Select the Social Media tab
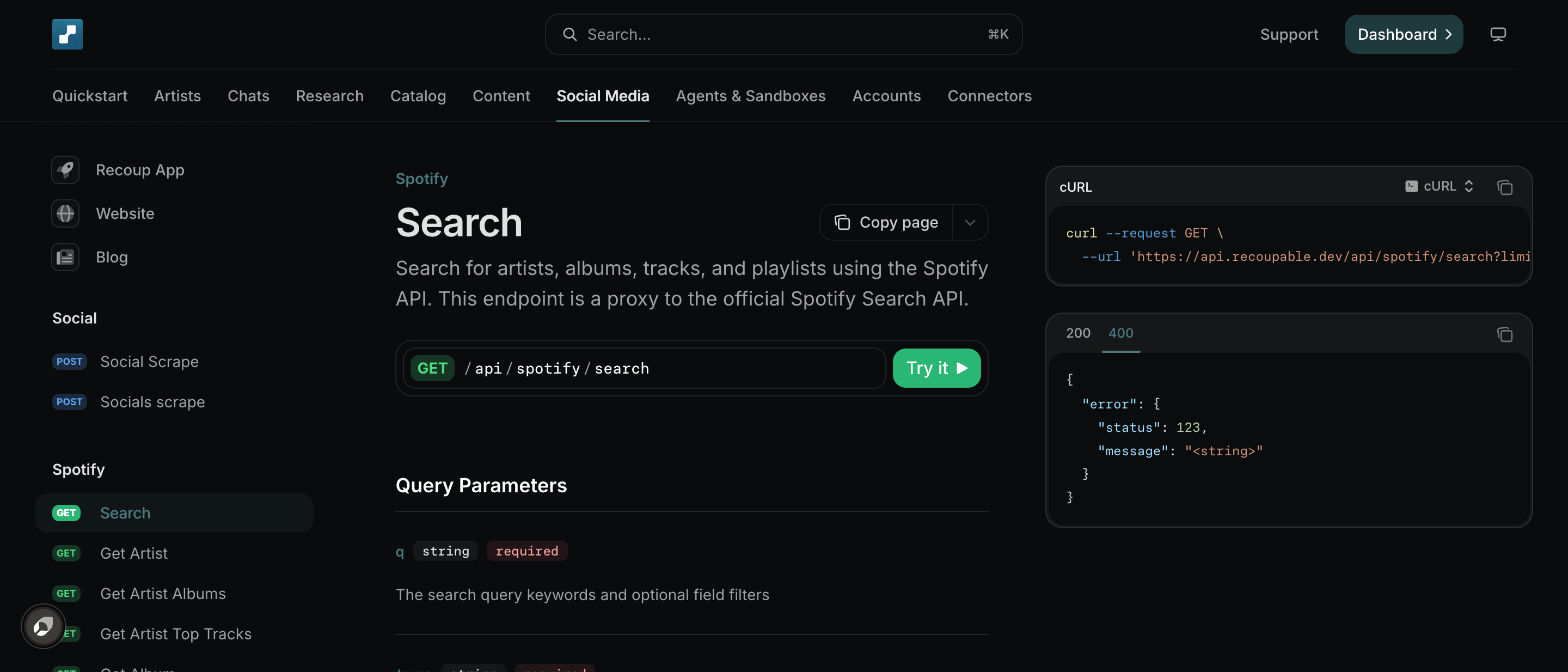Viewport: 1568px width, 672px height. (x=603, y=95)
